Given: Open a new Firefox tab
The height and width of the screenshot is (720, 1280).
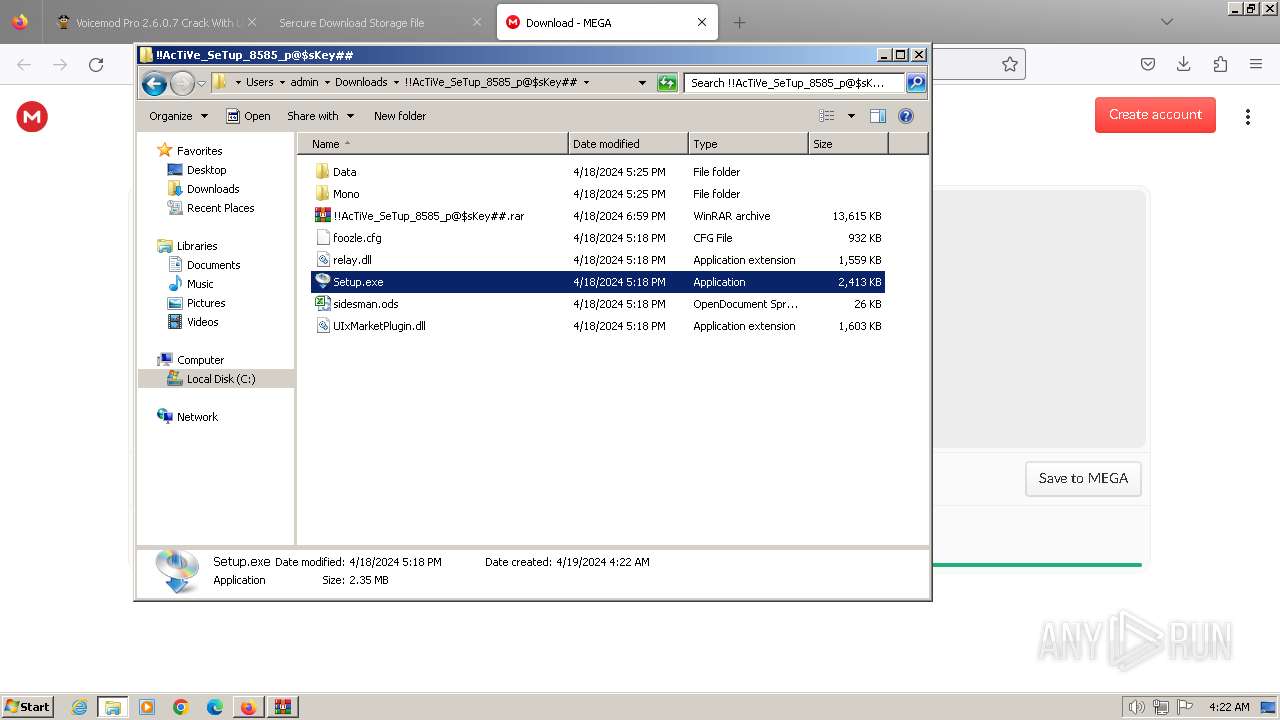Looking at the screenshot, I should coord(739,22).
